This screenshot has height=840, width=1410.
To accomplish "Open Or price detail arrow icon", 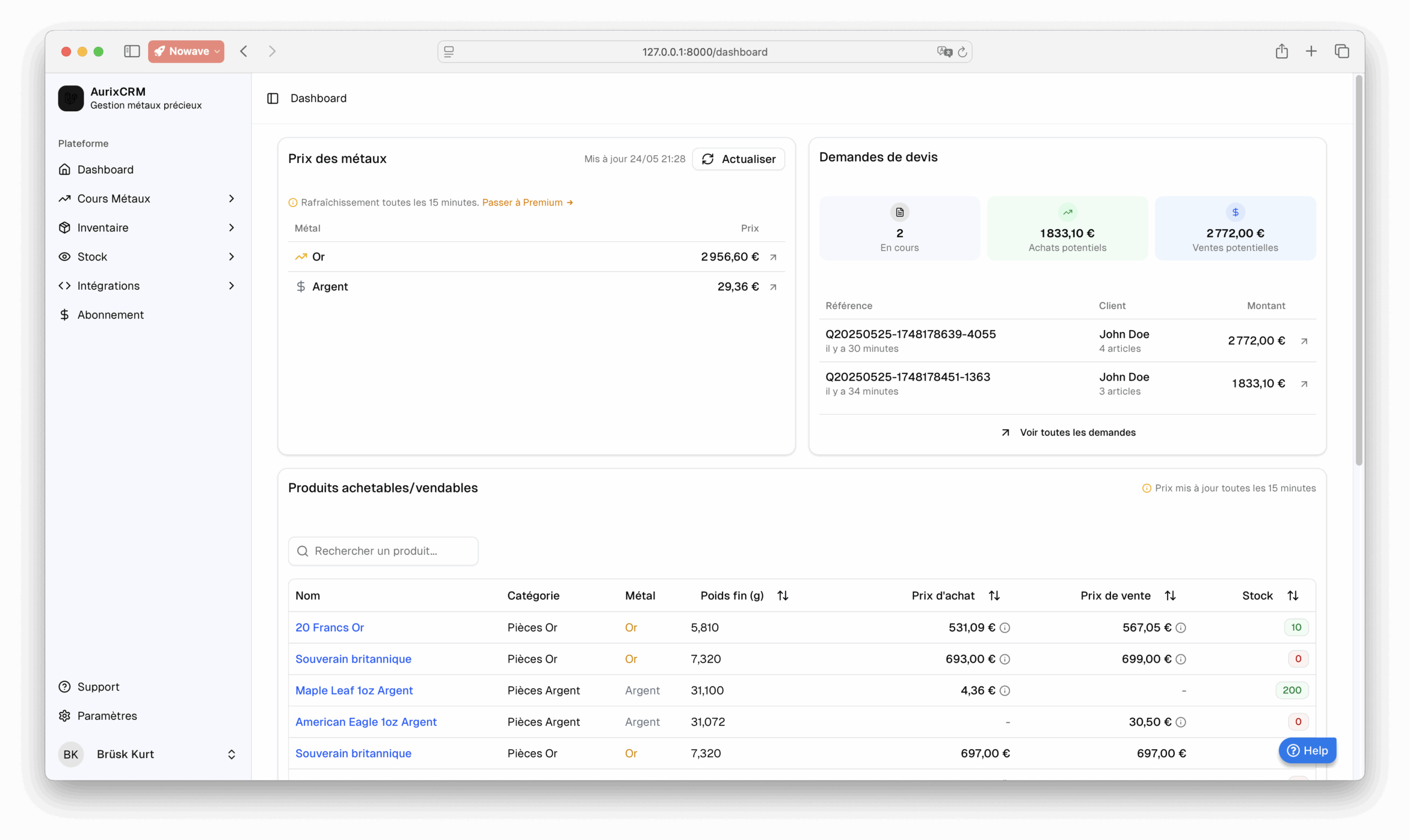I will 773,257.
